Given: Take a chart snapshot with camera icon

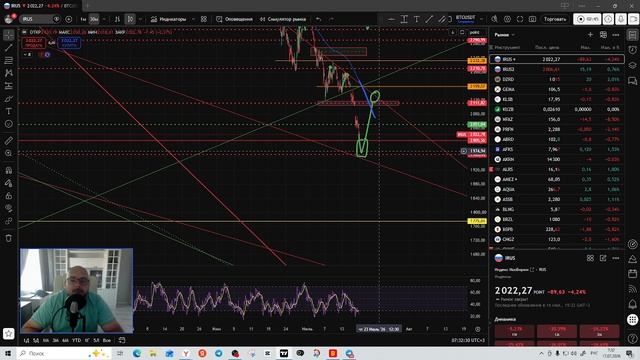Looking at the screenshot, I should tap(533, 19).
